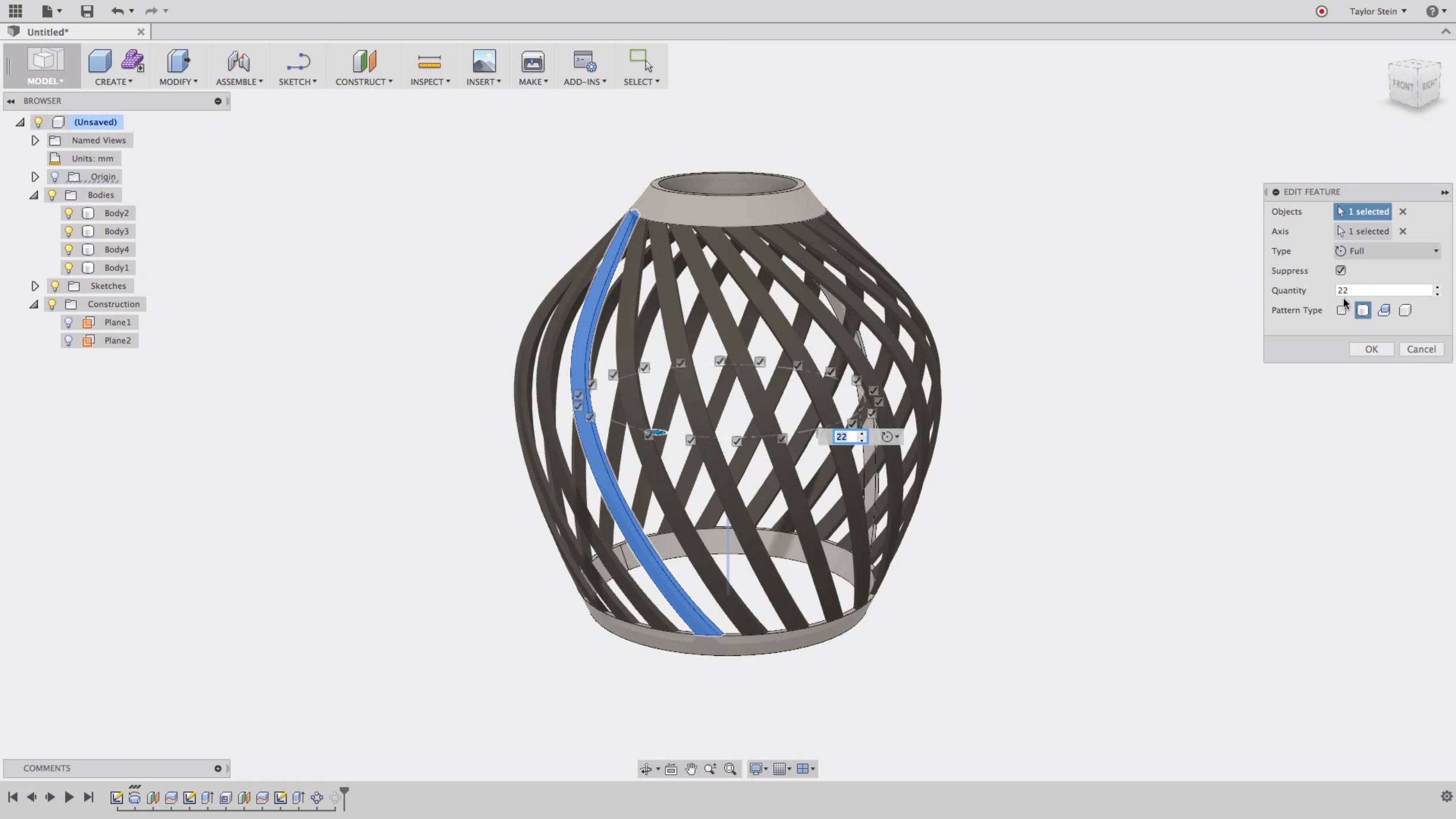Image resolution: width=1456 pixels, height=819 pixels.
Task: Click the timeline end marker handle
Action: point(344,796)
